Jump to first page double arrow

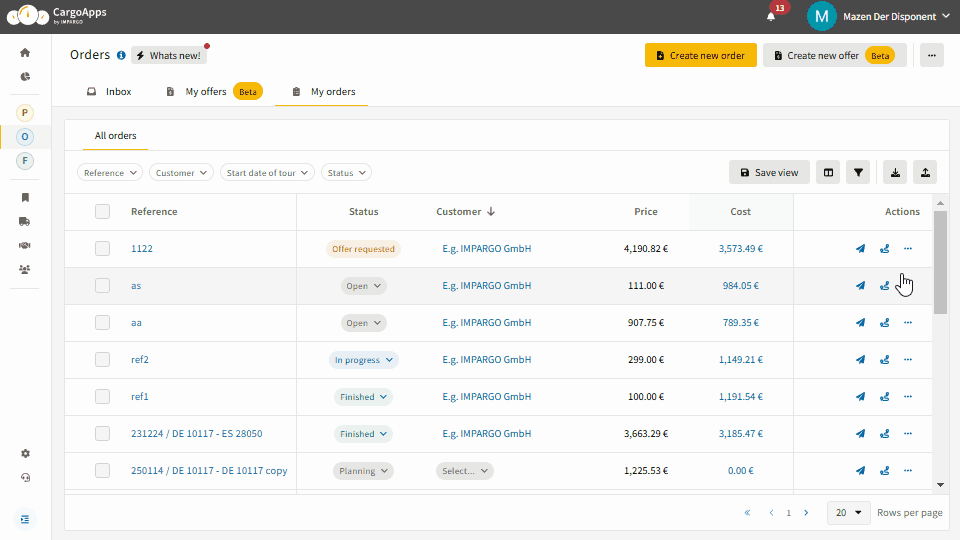pyautogui.click(x=747, y=512)
